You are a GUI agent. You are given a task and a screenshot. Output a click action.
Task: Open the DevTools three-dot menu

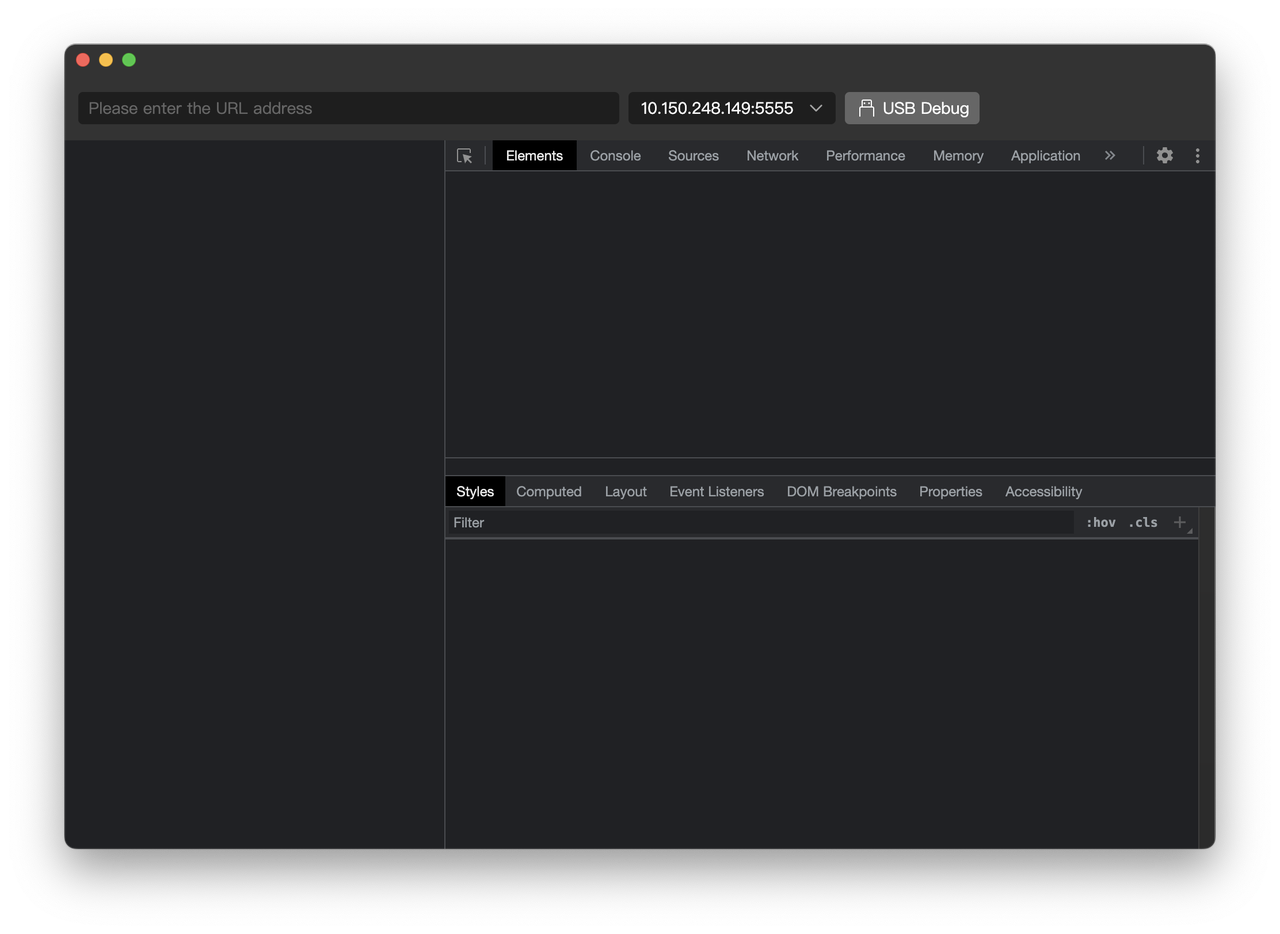tap(1197, 156)
